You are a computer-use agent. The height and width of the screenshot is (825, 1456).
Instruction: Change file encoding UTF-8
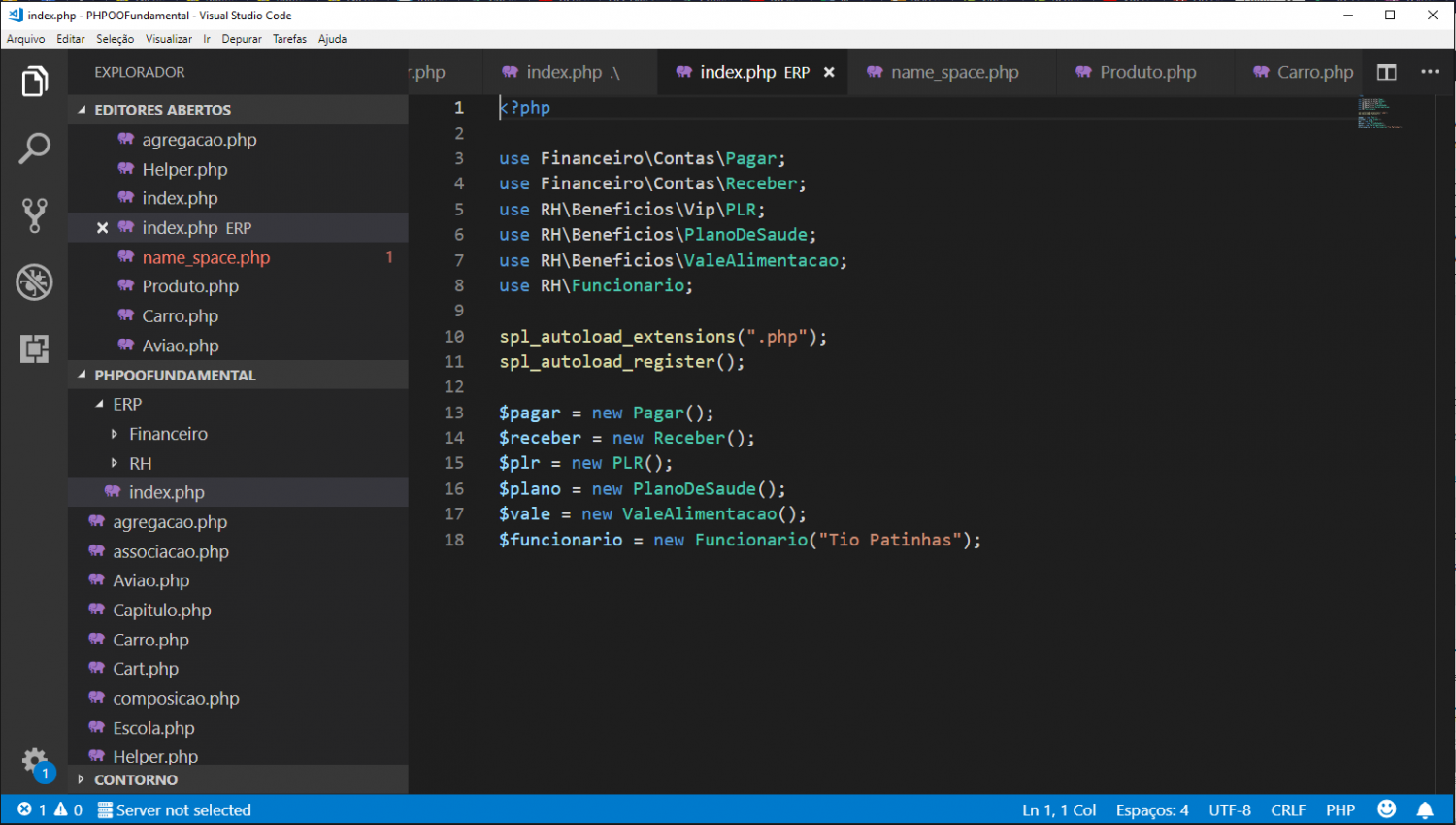(x=1230, y=809)
